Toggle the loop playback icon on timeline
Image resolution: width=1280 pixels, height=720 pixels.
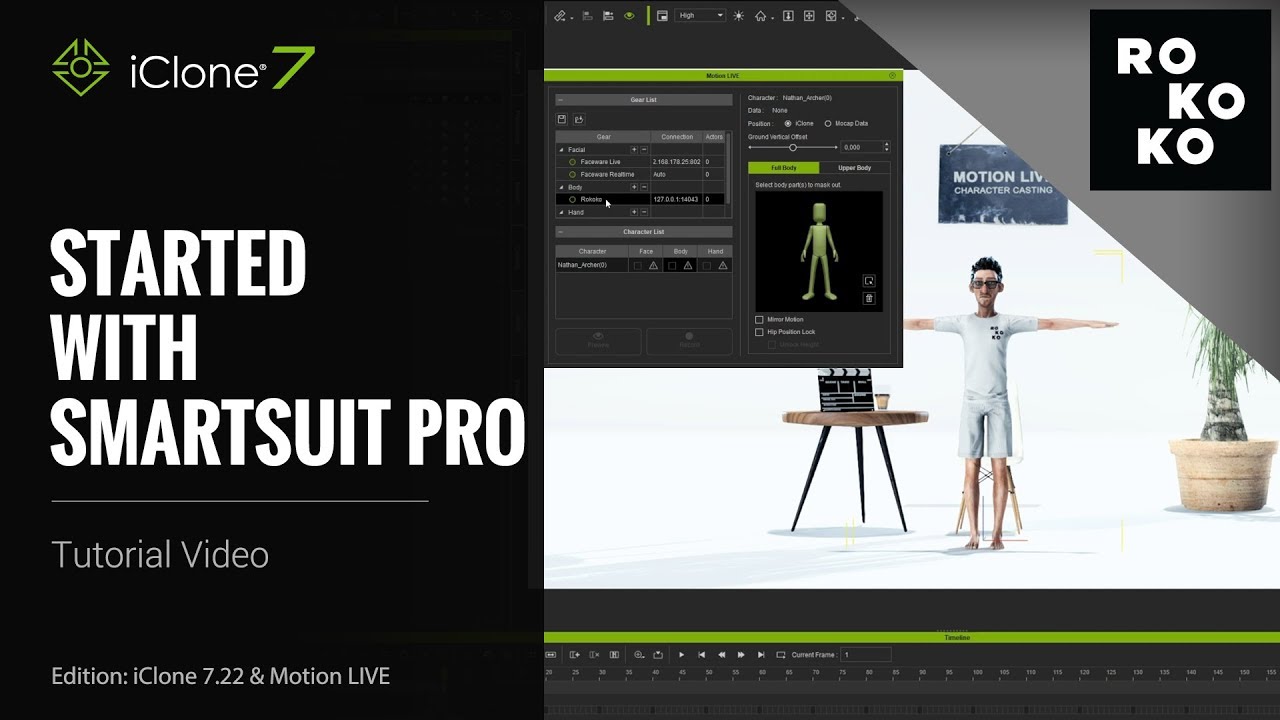[781, 655]
